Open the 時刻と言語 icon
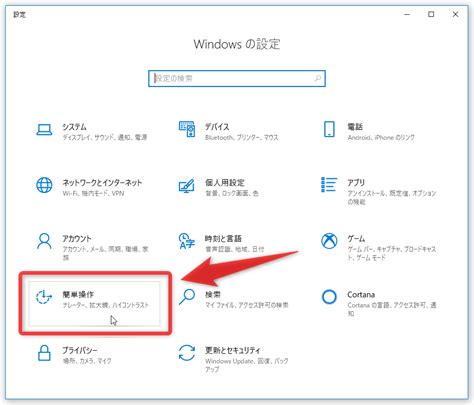Viewport: 474px width, 405px height. (x=187, y=241)
